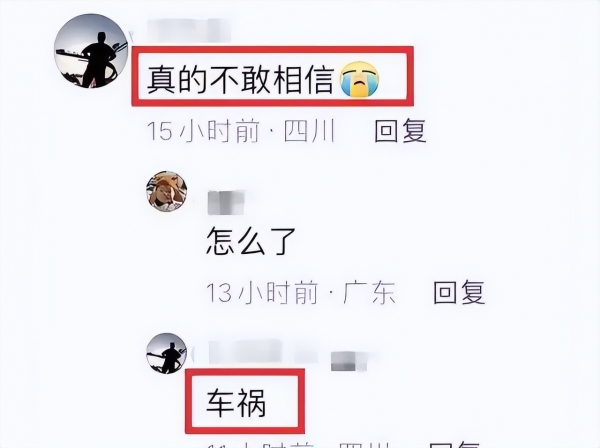Click 回复 next to 四川
The height and width of the screenshot is (448, 600).
[x=400, y=131]
